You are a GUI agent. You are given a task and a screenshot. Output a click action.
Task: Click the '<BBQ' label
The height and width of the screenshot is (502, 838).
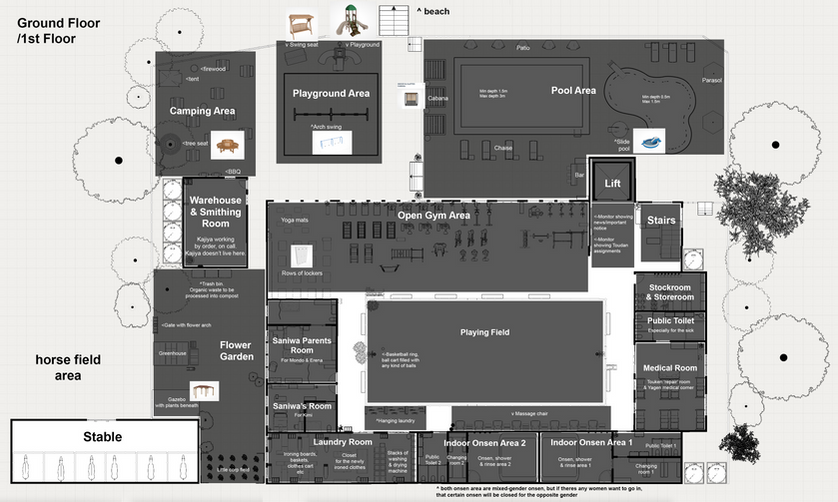[232, 171]
